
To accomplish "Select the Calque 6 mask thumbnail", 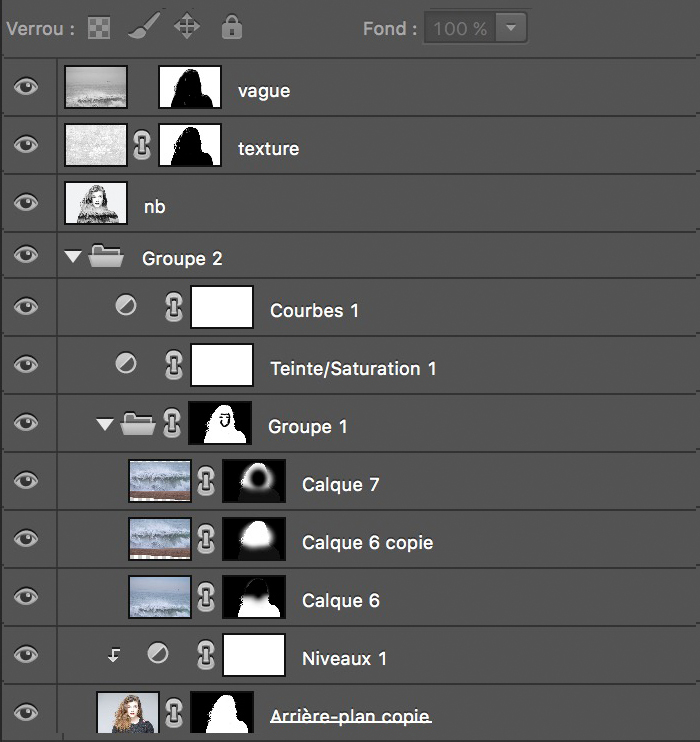I will [x=254, y=597].
